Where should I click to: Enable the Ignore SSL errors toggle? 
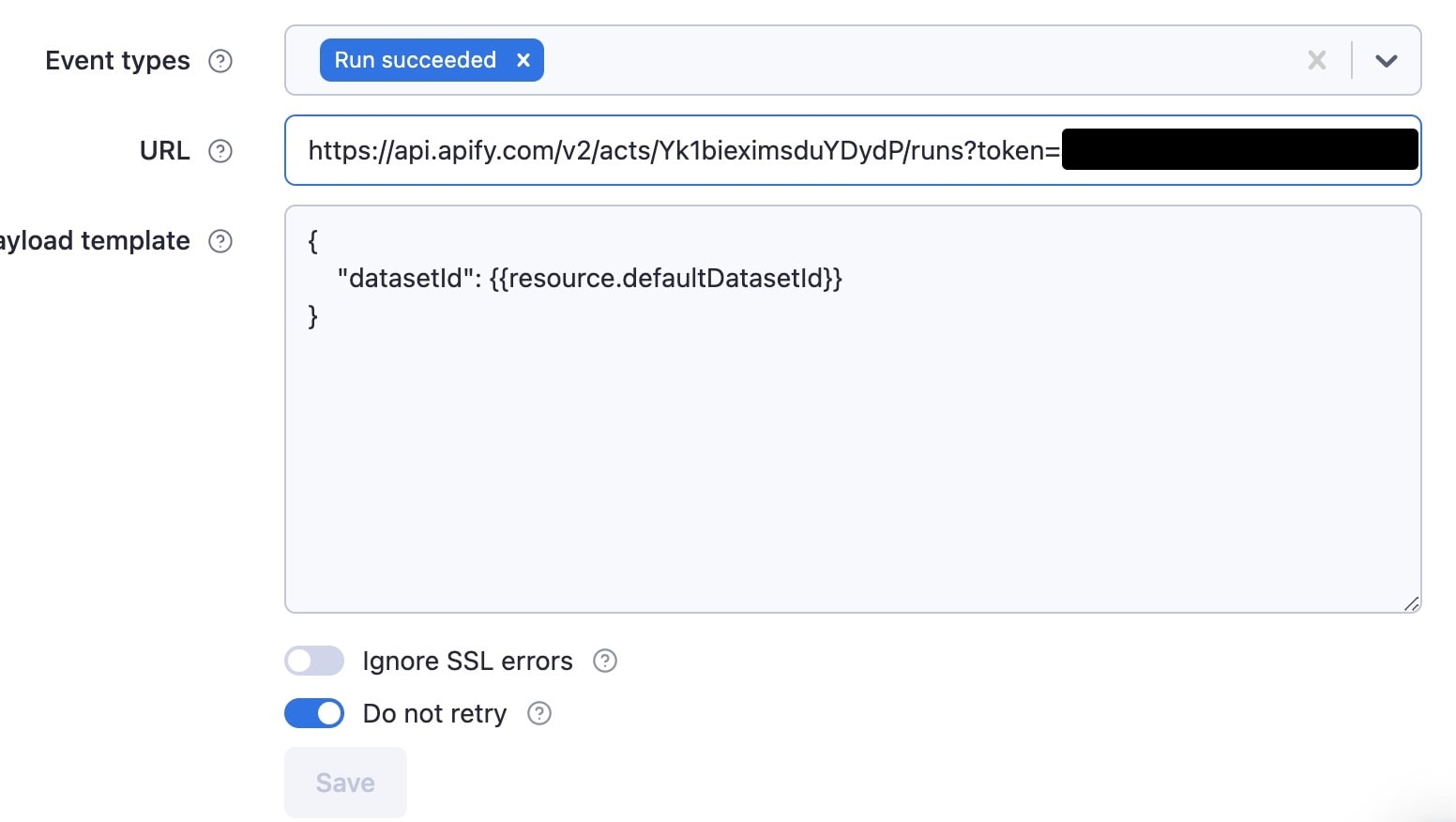(313, 661)
